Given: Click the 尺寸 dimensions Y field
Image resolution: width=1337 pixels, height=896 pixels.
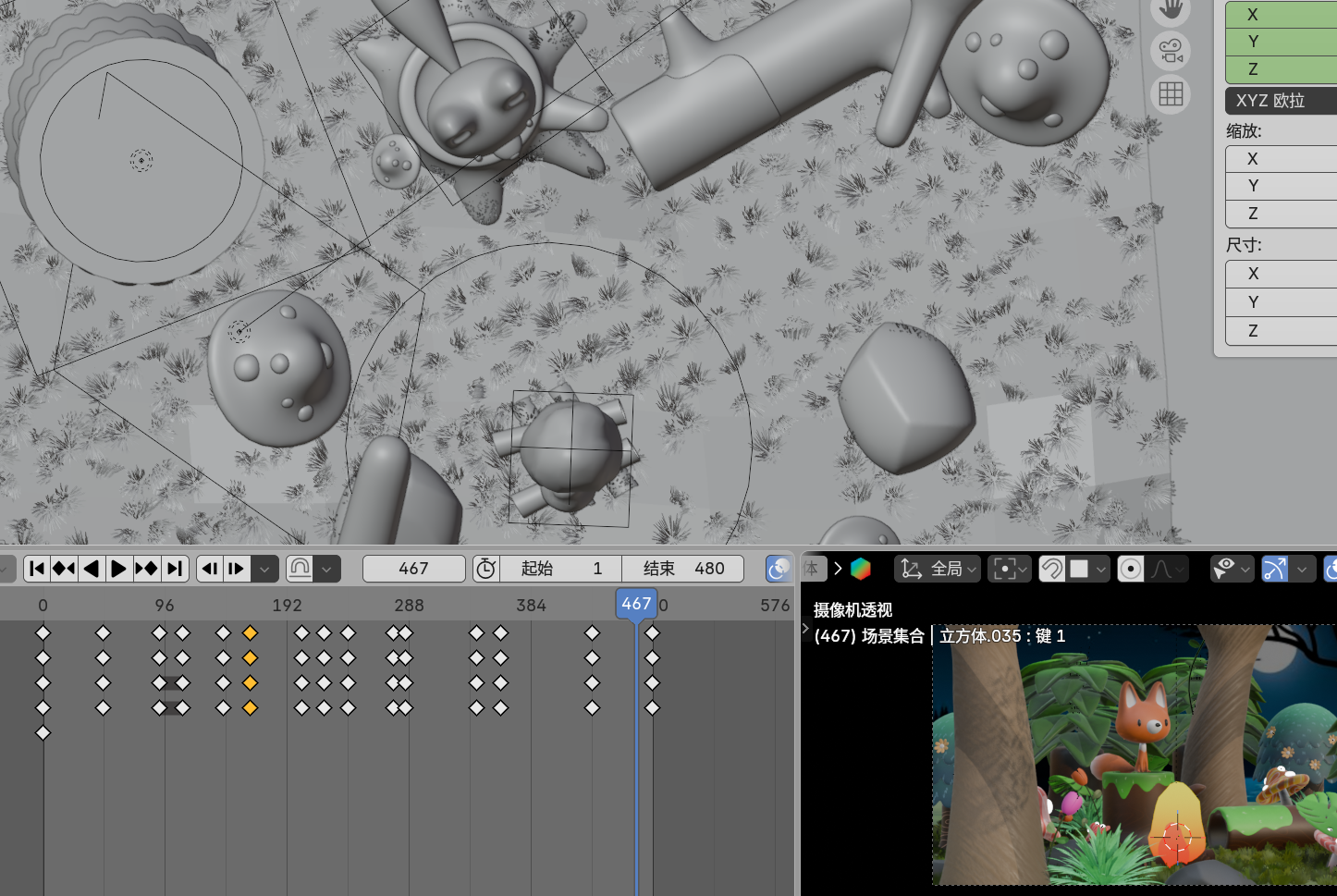Looking at the screenshot, I should point(1281,302).
